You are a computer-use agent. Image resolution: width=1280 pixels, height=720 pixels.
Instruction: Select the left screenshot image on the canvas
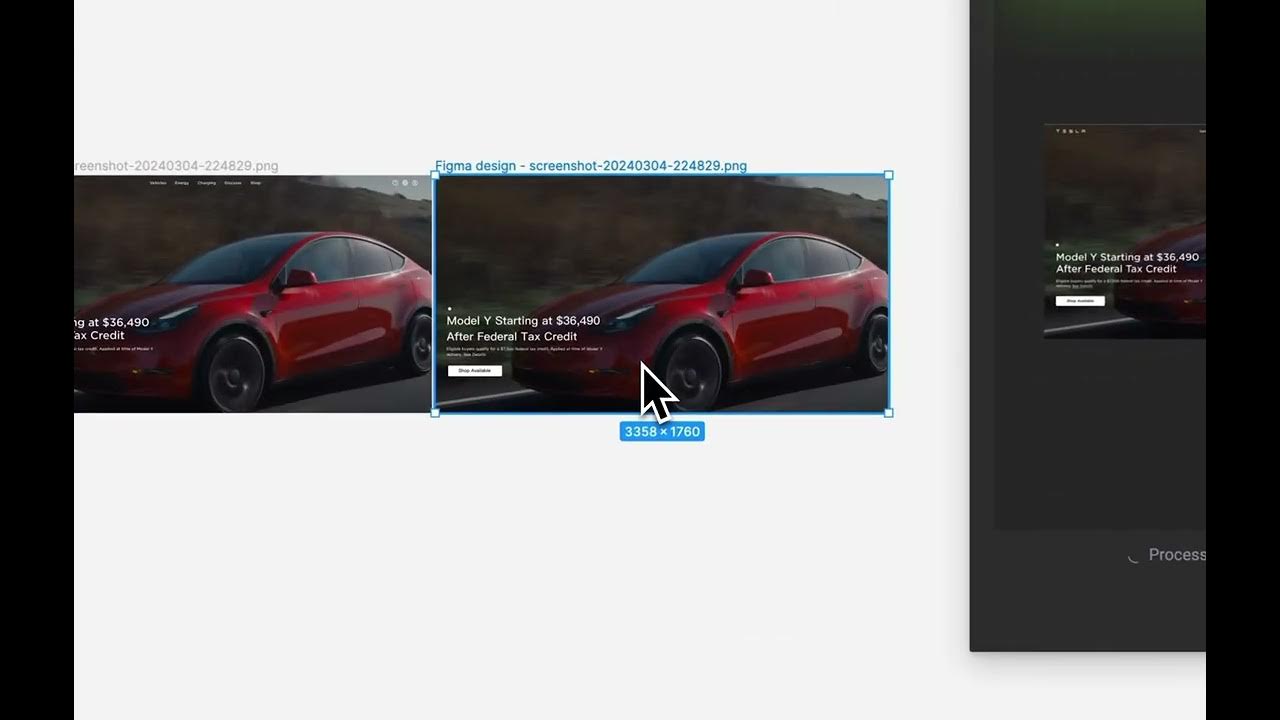[x=253, y=294]
